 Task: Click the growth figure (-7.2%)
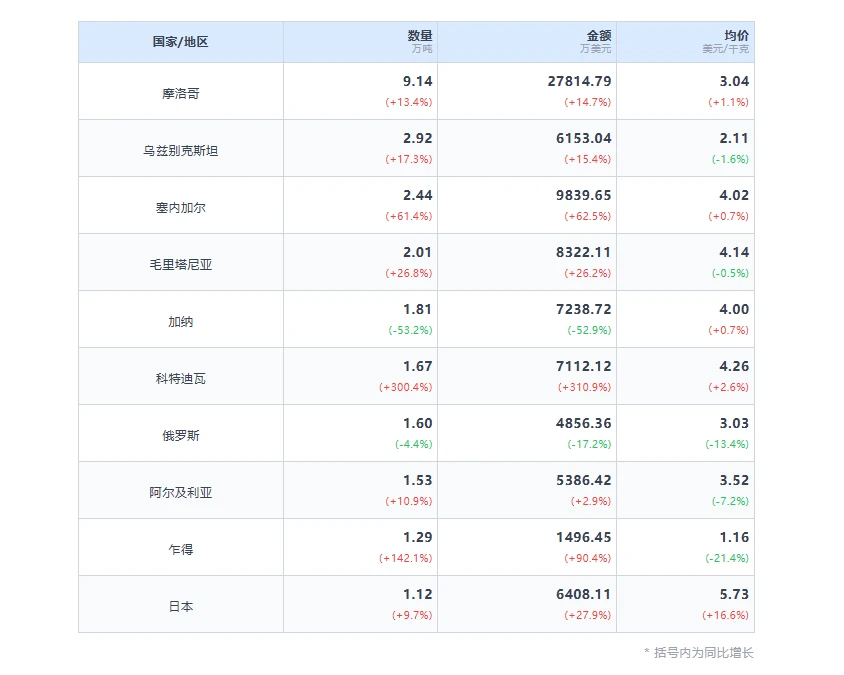pos(730,502)
